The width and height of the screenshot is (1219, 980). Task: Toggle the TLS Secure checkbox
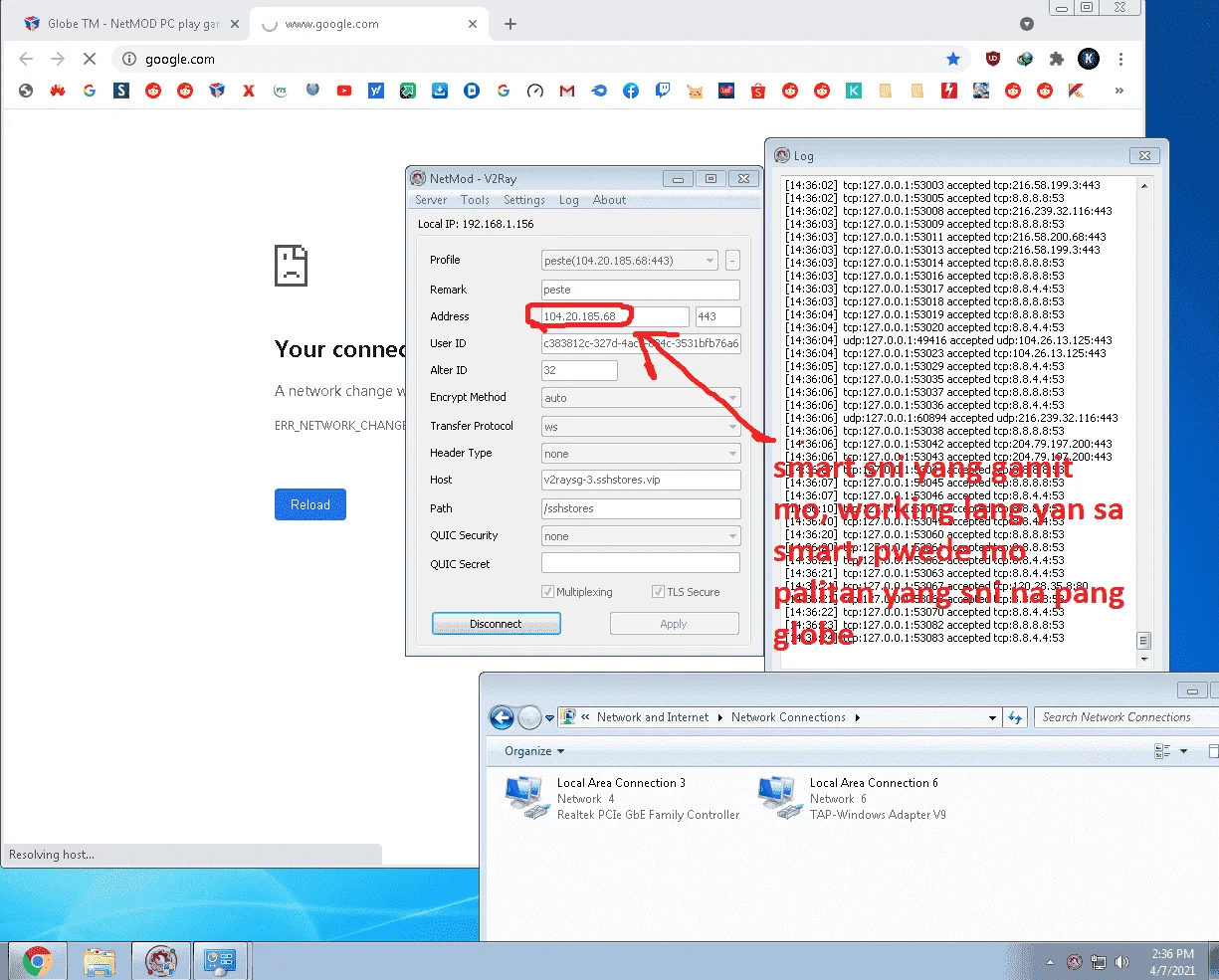pyautogui.click(x=658, y=592)
